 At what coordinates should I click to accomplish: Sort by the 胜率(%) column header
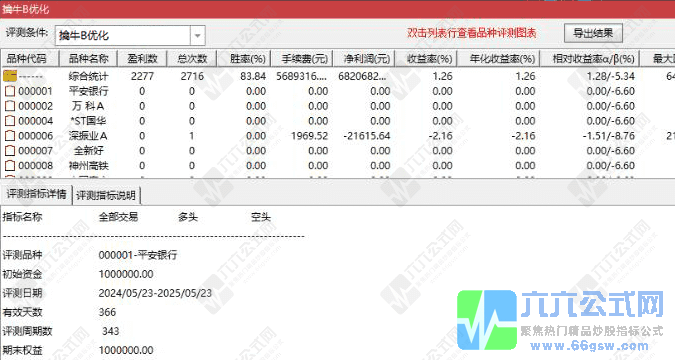(244, 59)
